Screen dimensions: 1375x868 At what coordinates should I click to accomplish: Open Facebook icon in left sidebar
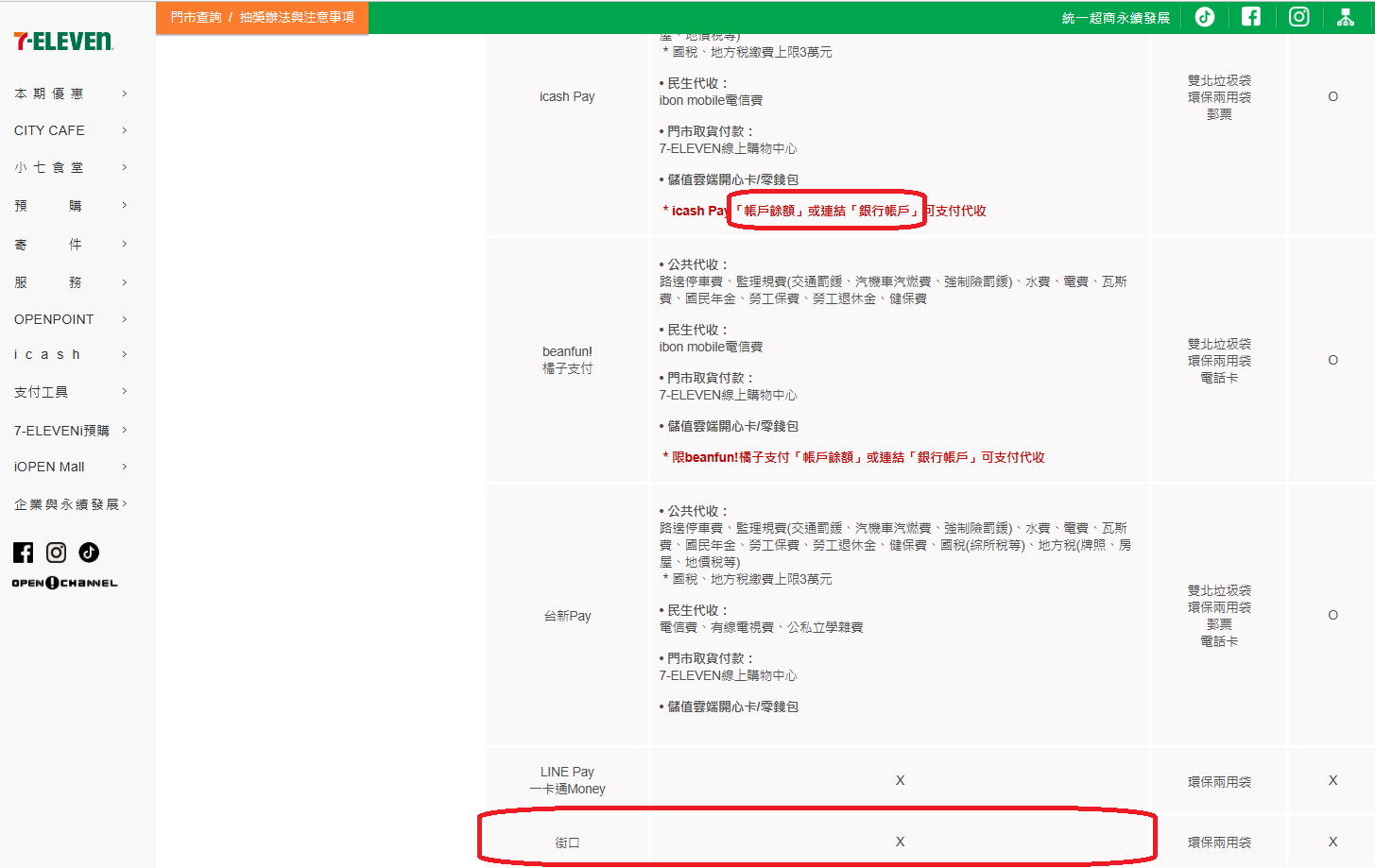pos(24,553)
